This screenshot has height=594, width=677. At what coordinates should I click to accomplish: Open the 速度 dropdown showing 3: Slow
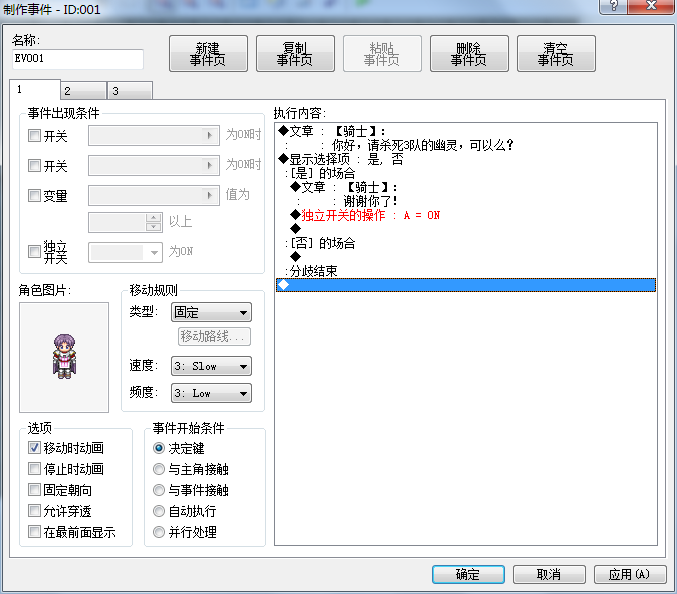[211, 366]
